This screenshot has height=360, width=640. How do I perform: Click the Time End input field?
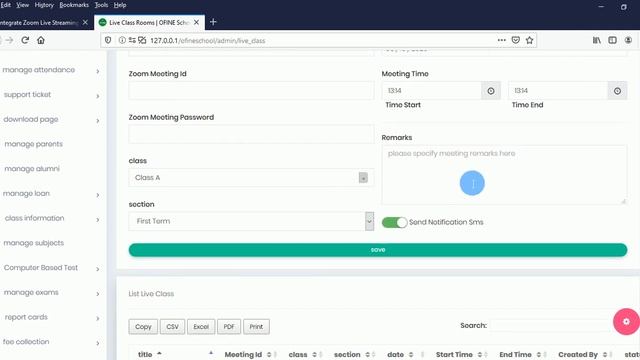point(558,91)
